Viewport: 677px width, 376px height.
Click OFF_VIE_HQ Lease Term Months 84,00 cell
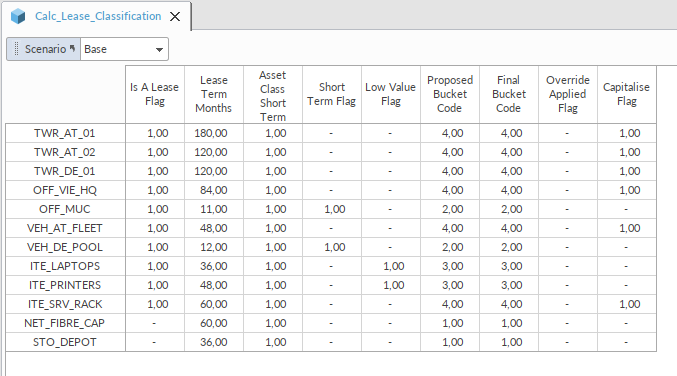coord(214,190)
